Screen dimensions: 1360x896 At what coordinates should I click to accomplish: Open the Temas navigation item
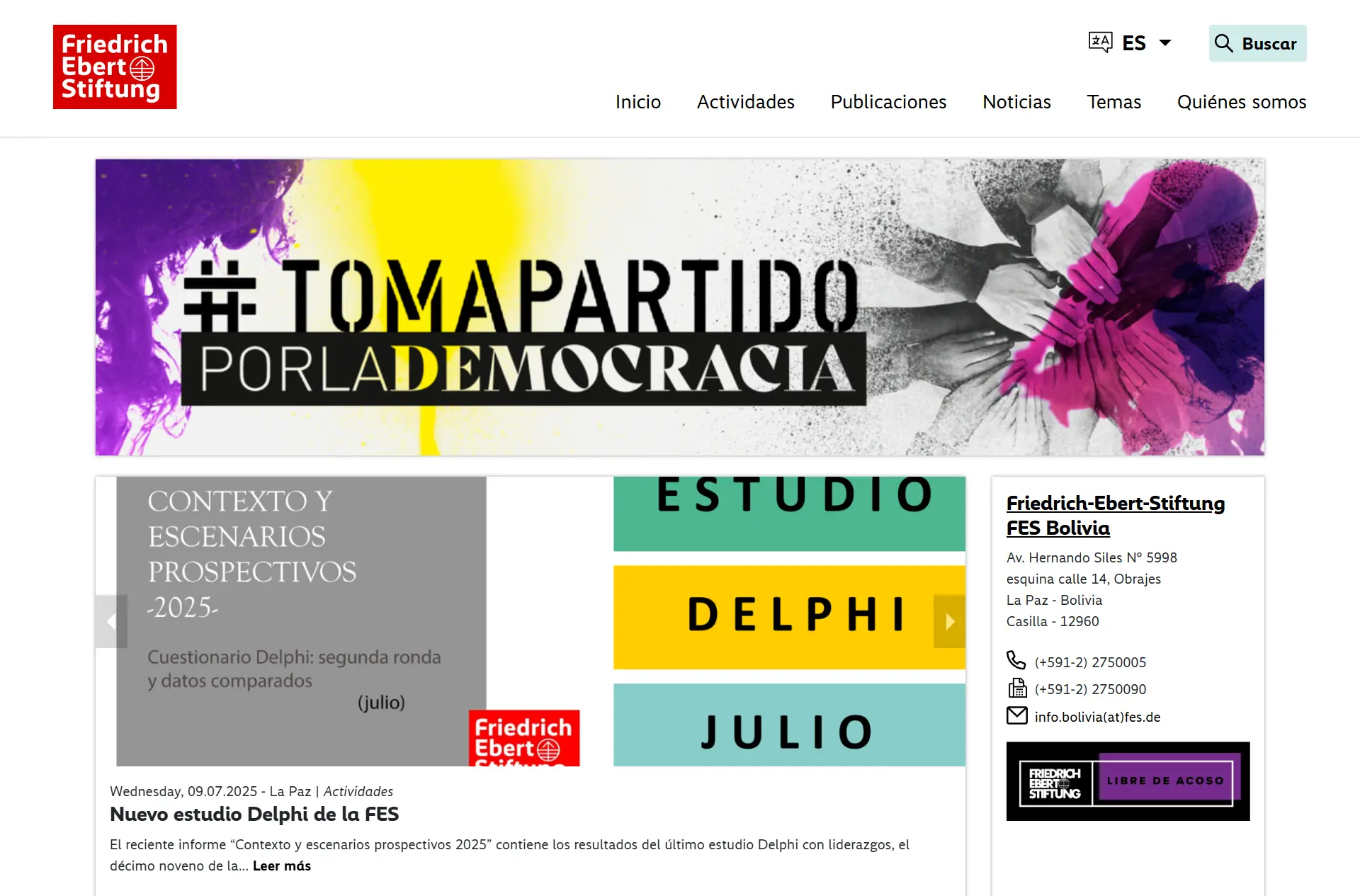pyautogui.click(x=1113, y=102)
